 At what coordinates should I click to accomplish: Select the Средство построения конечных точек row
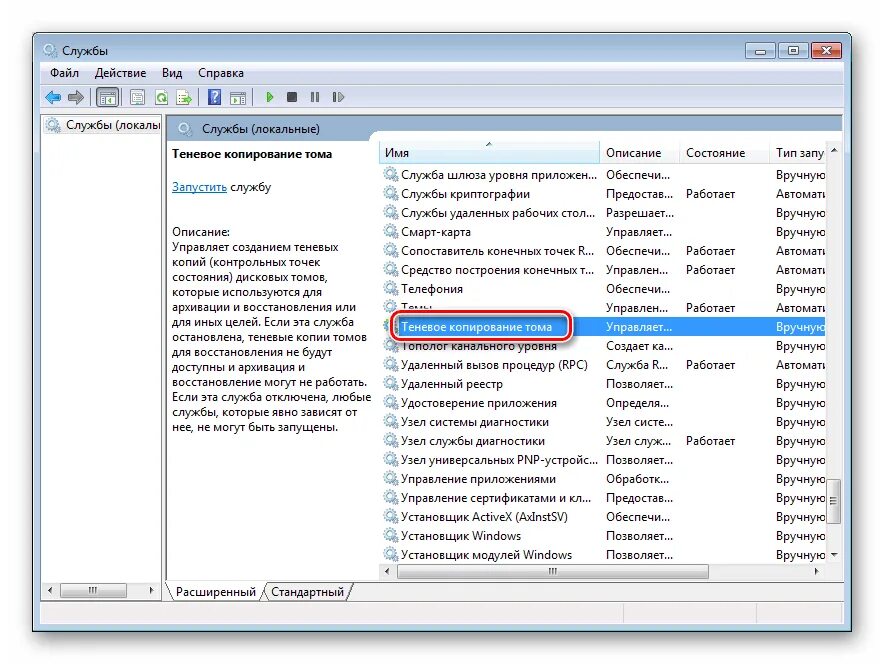click(x=603, y=270)
